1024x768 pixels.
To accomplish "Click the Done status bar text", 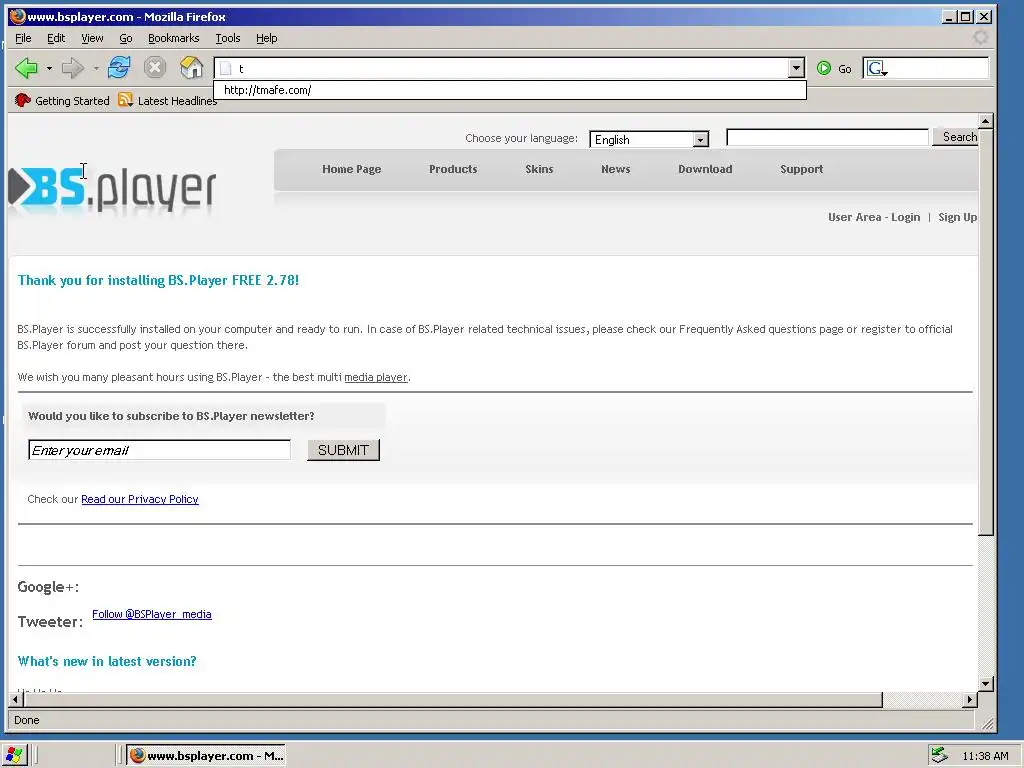I will point(27,720).
